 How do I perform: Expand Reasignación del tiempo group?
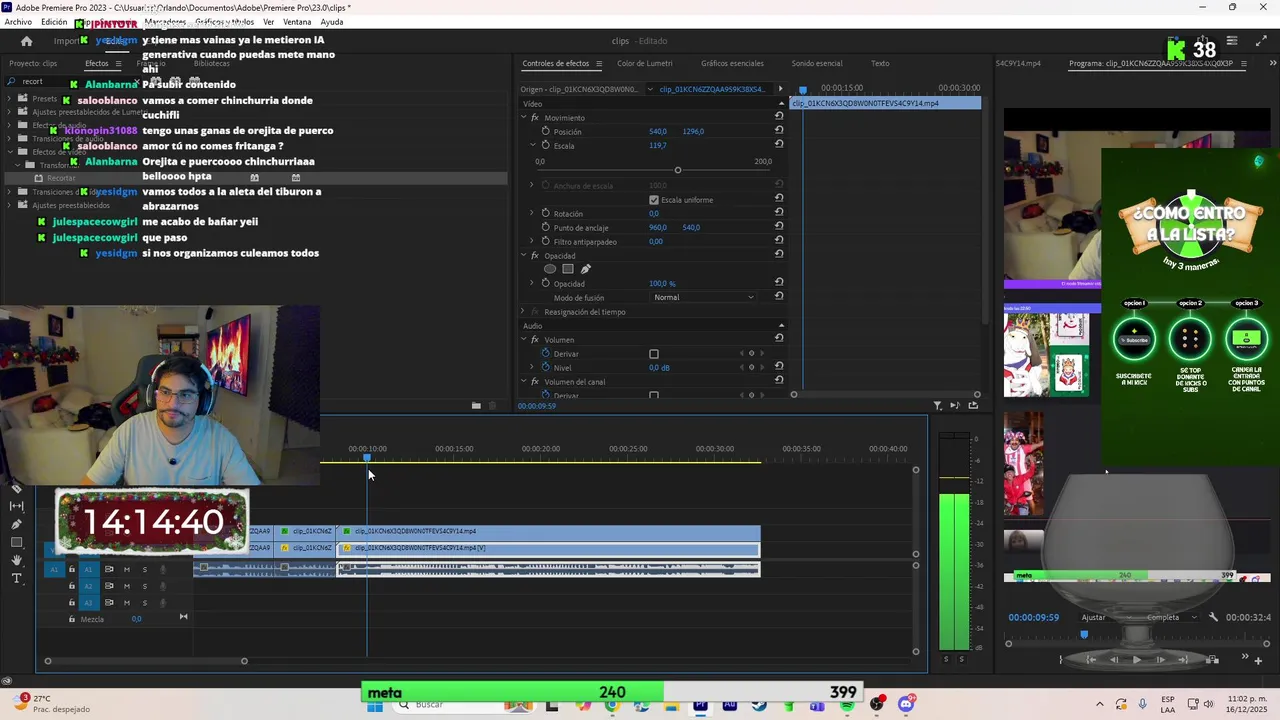click(x=523, y=311)
